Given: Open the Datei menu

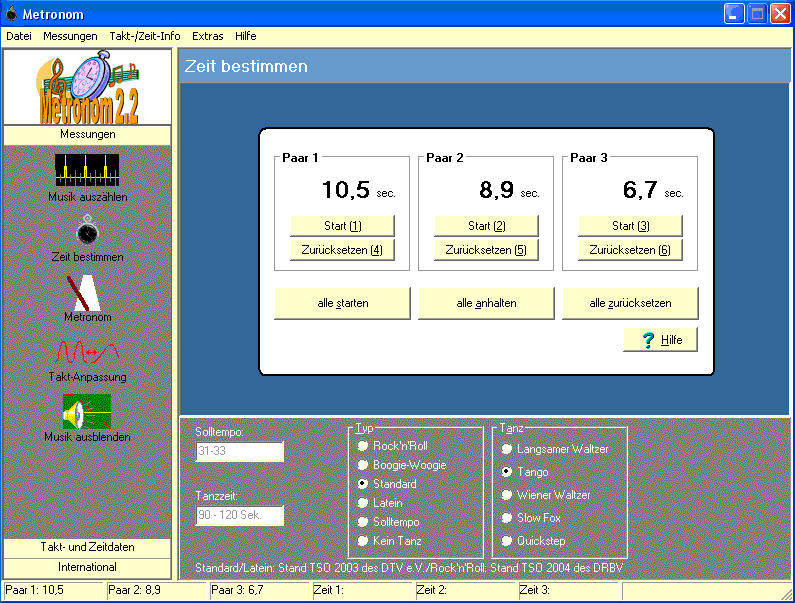Looking at the screenshot, I should (19, 36).
